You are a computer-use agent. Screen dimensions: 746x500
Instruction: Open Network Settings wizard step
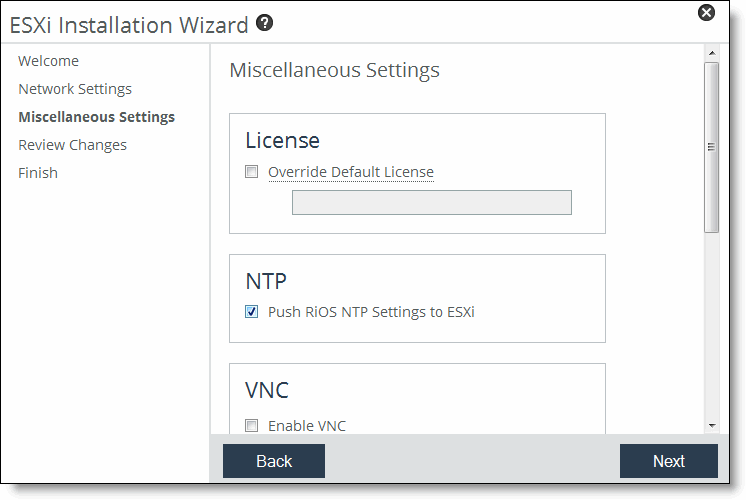tap(75, 89)
